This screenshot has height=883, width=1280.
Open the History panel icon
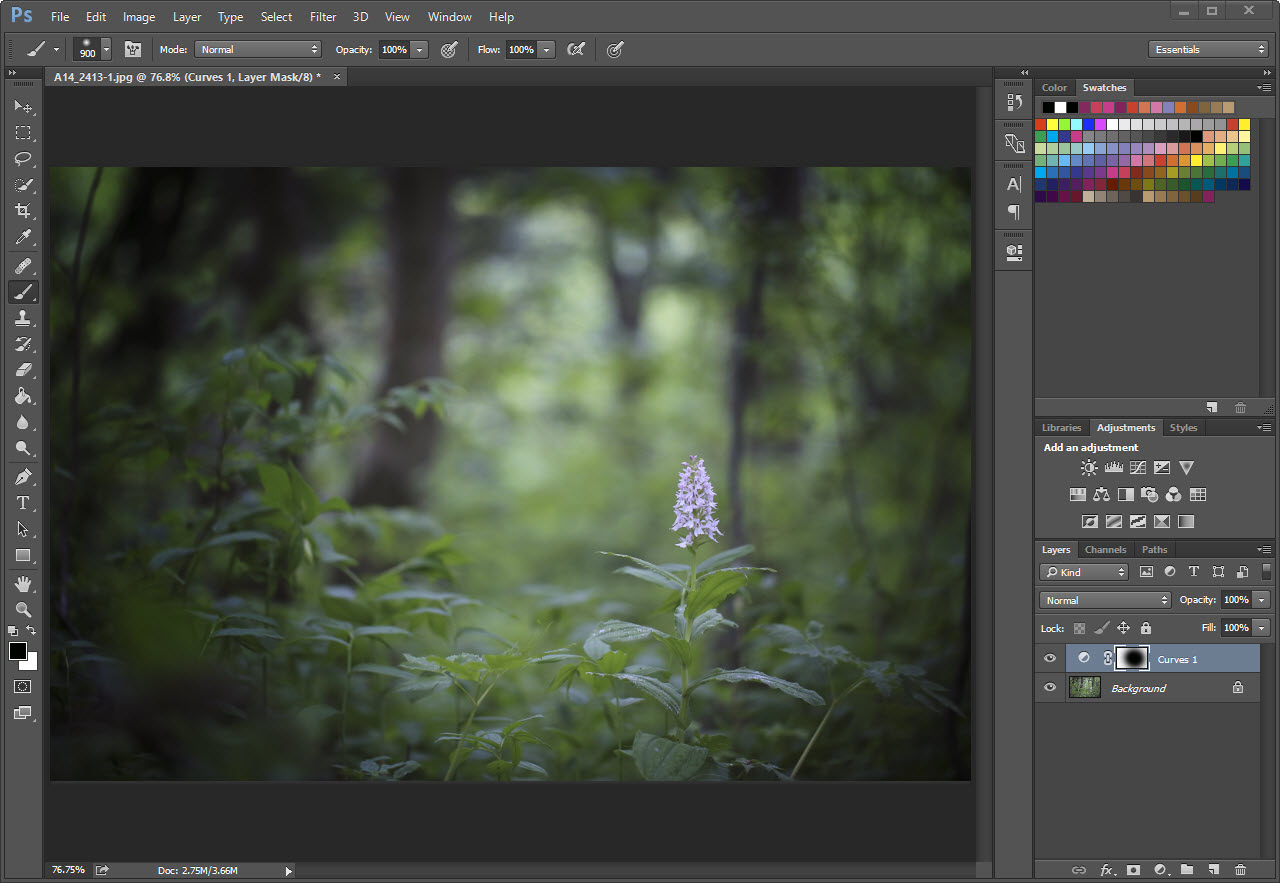(x=1014, y=102)
